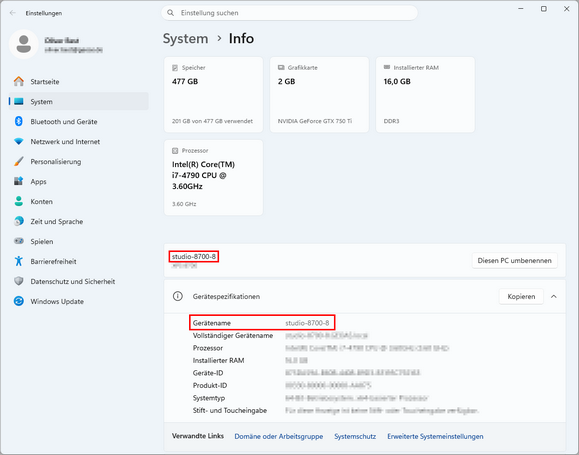This screenshot has height=455, width=579.
Task: Open Domäne oder Arbeitsgruppe link
Action: [278, 436]
